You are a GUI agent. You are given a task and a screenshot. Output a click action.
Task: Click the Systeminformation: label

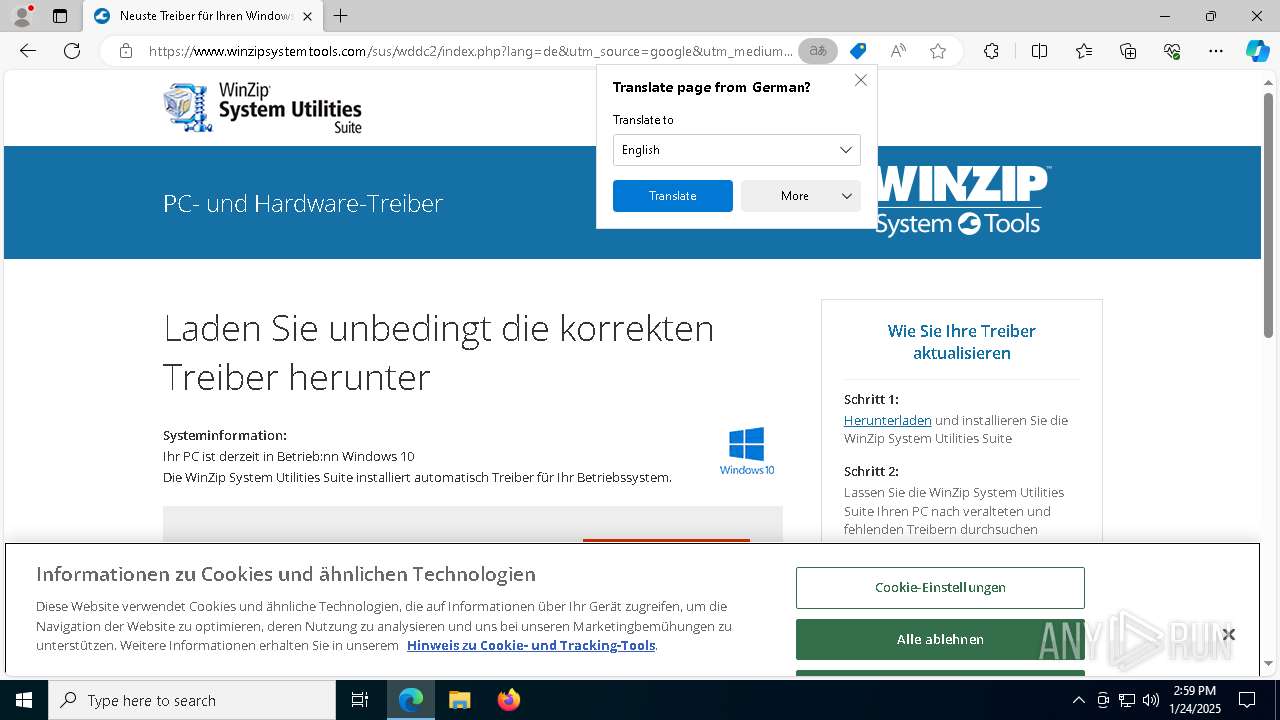point(225,435)
